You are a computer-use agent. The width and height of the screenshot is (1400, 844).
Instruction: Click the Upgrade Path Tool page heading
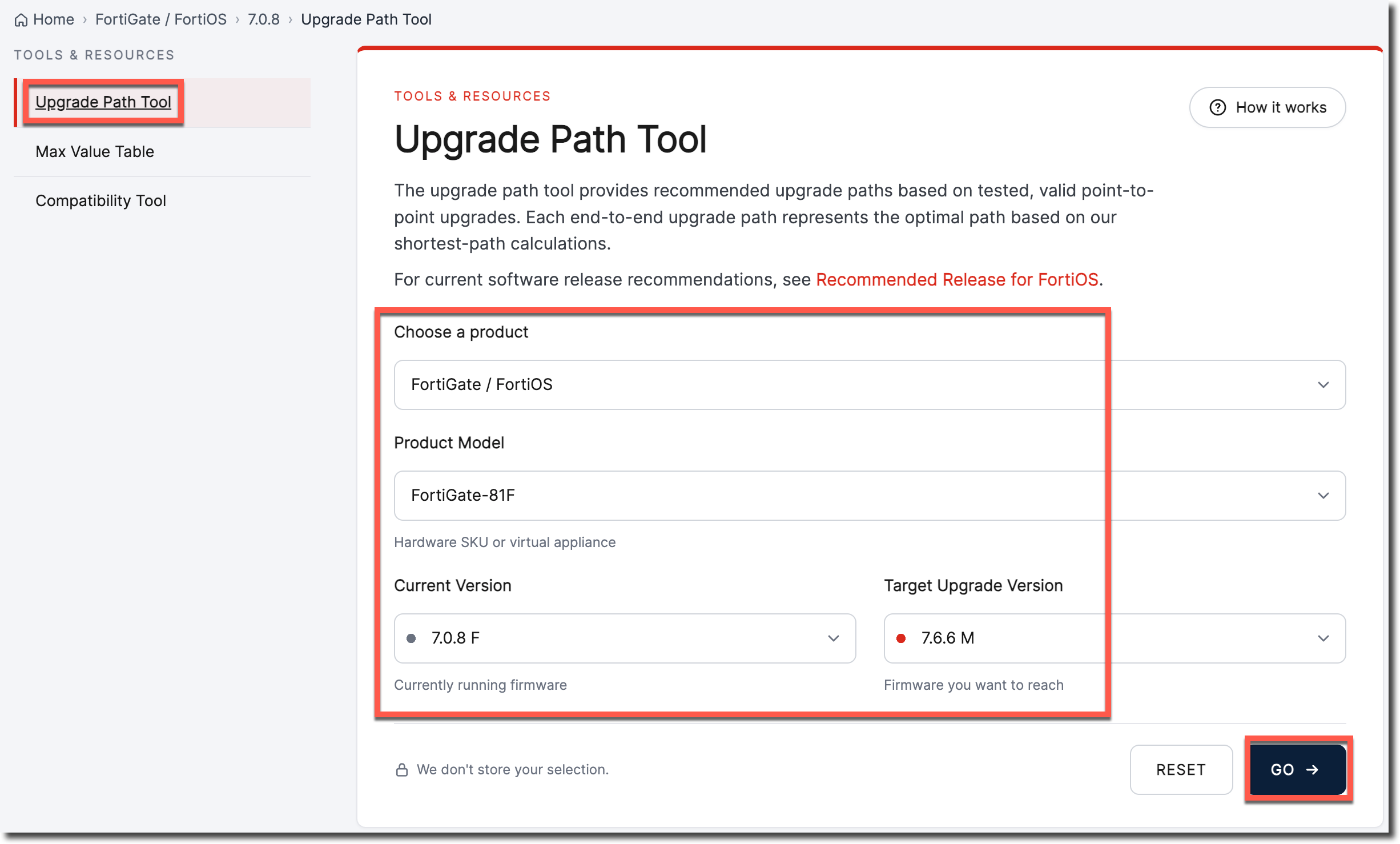(550, 140)
